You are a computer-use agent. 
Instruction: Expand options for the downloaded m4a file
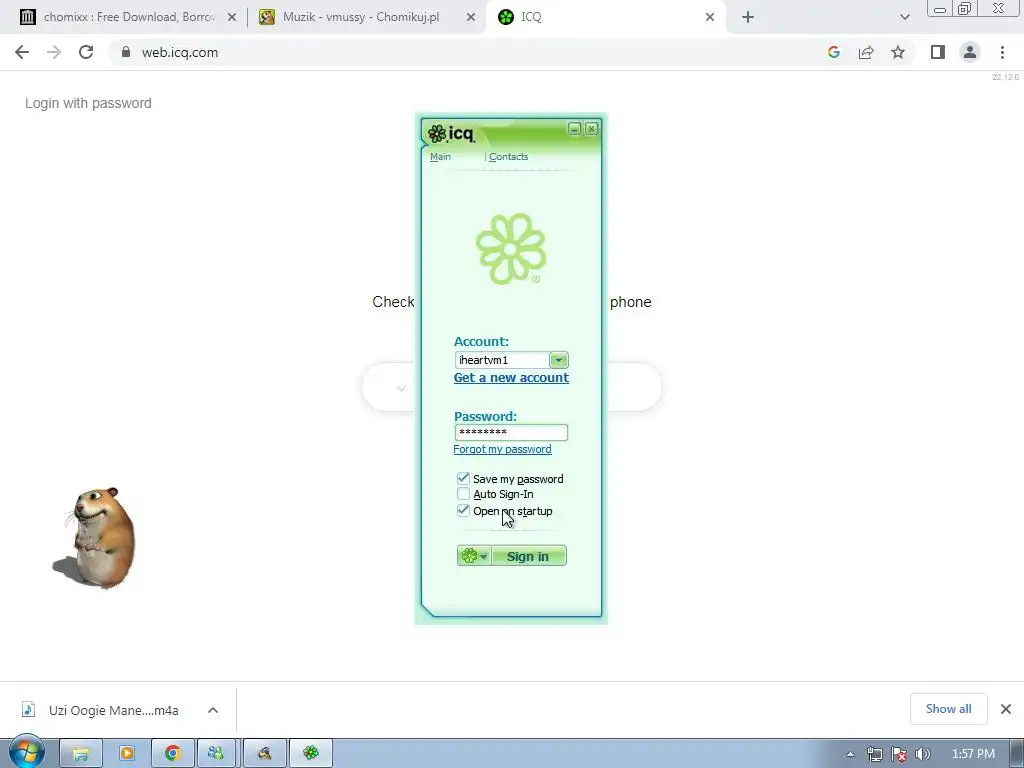213,710
